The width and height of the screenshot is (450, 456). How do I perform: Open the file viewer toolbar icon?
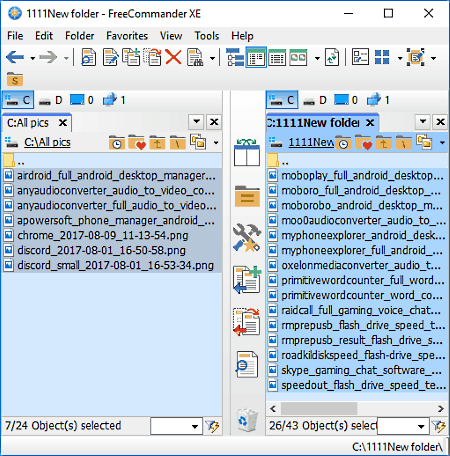88,57
